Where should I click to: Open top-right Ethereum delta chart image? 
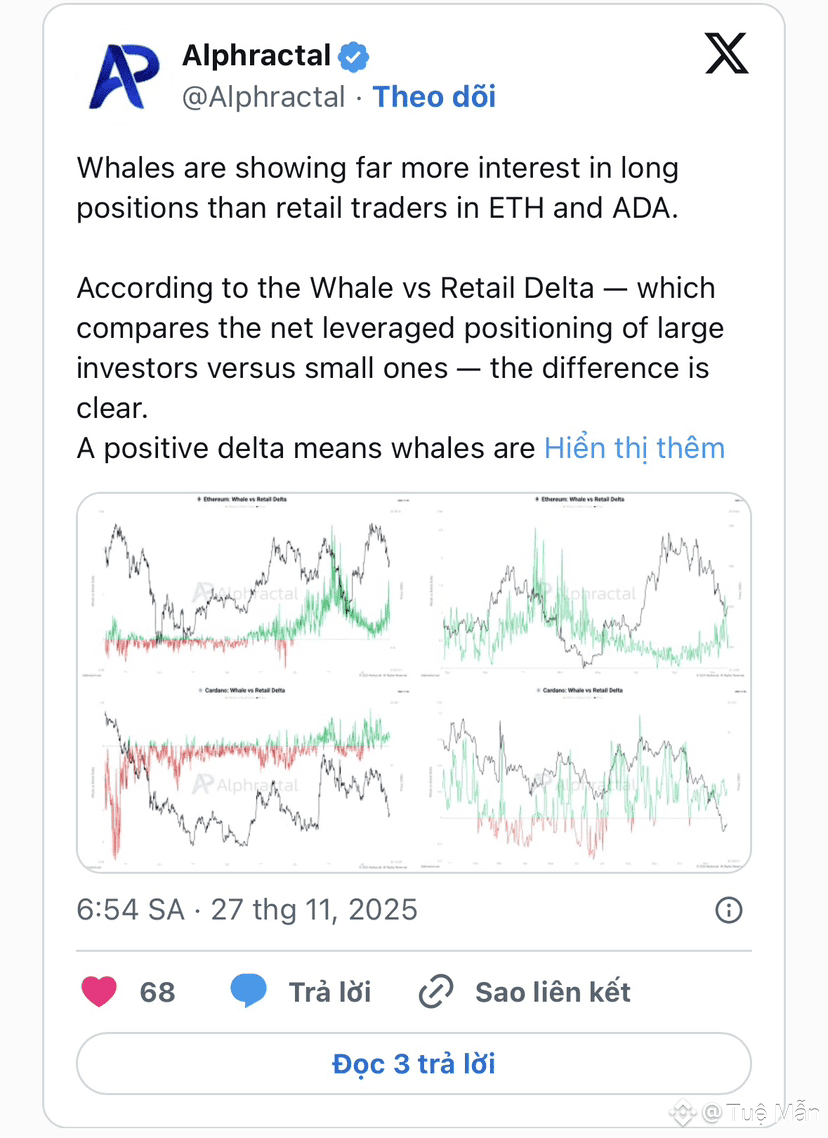[584, 585]
